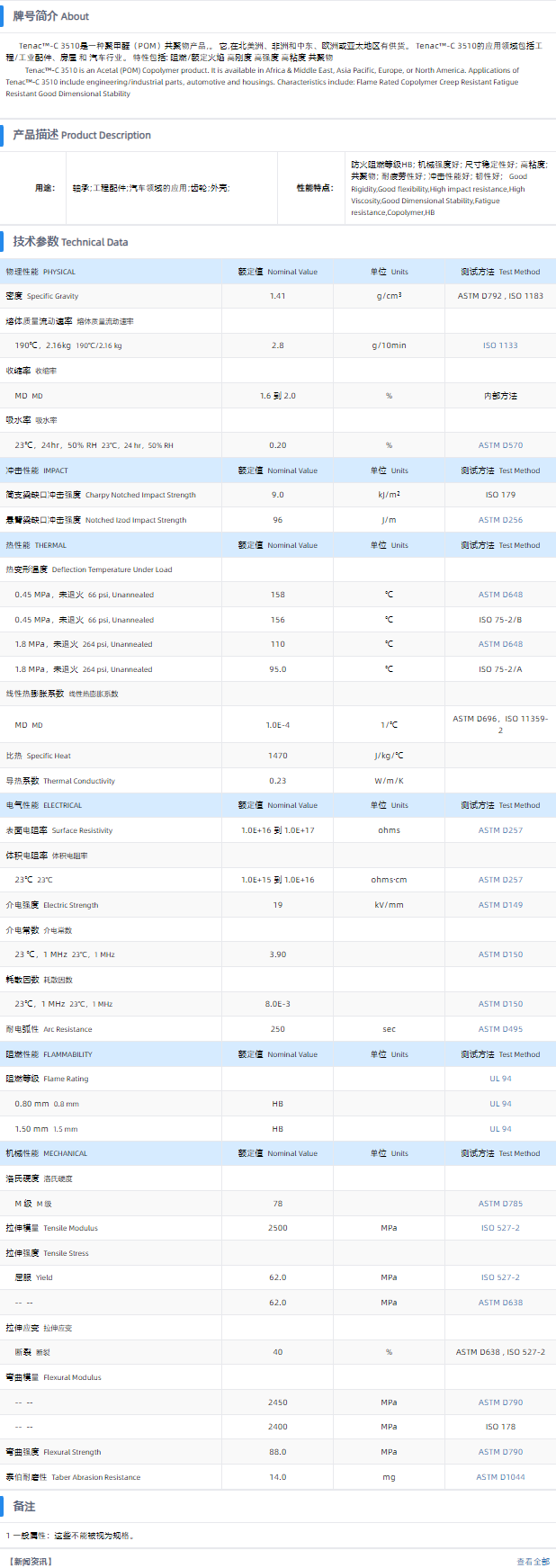Open the ASTM D638 test method link

(500, 1303)
